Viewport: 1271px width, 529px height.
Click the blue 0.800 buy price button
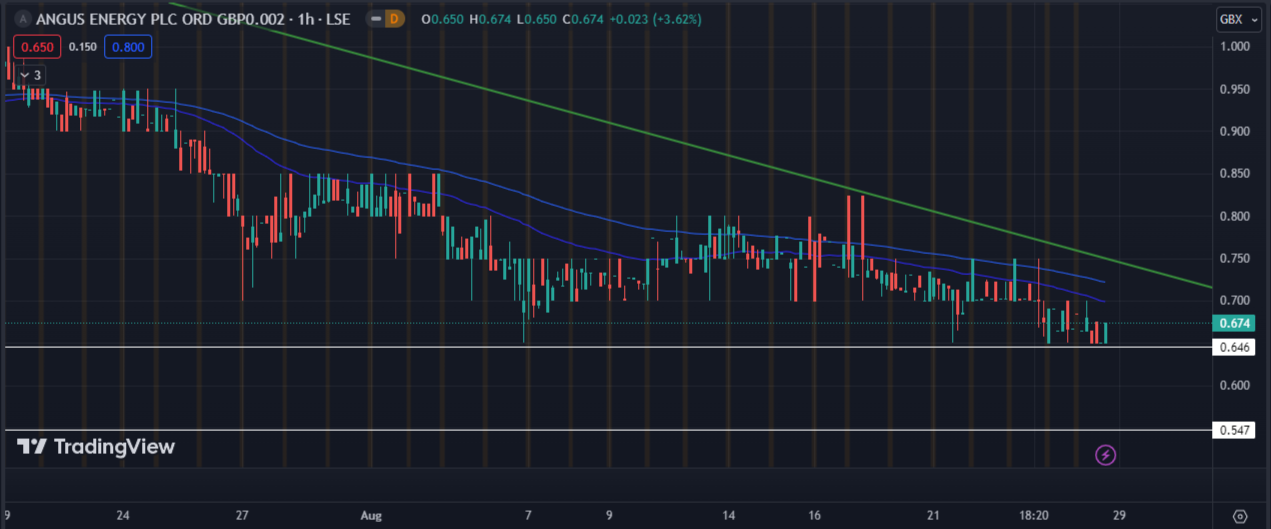click(x=128, y=47)
